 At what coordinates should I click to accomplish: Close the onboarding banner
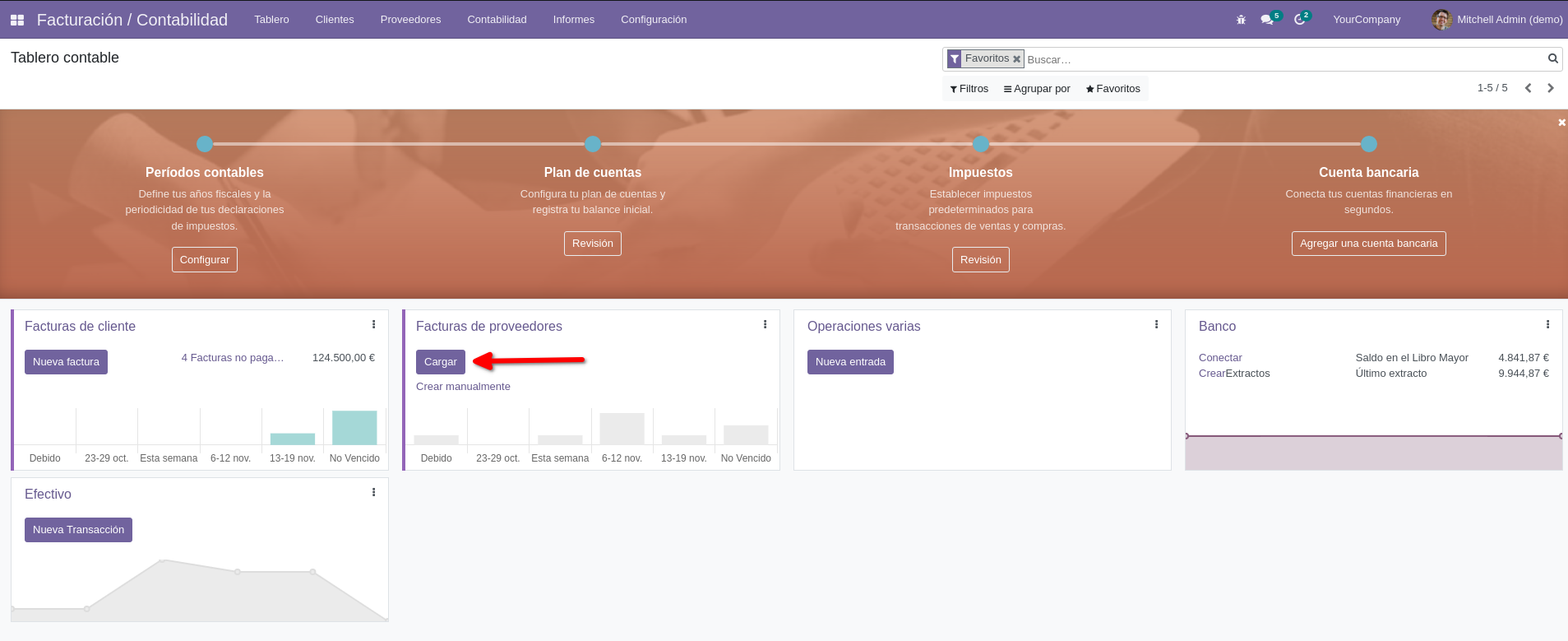click(1561, 123)
